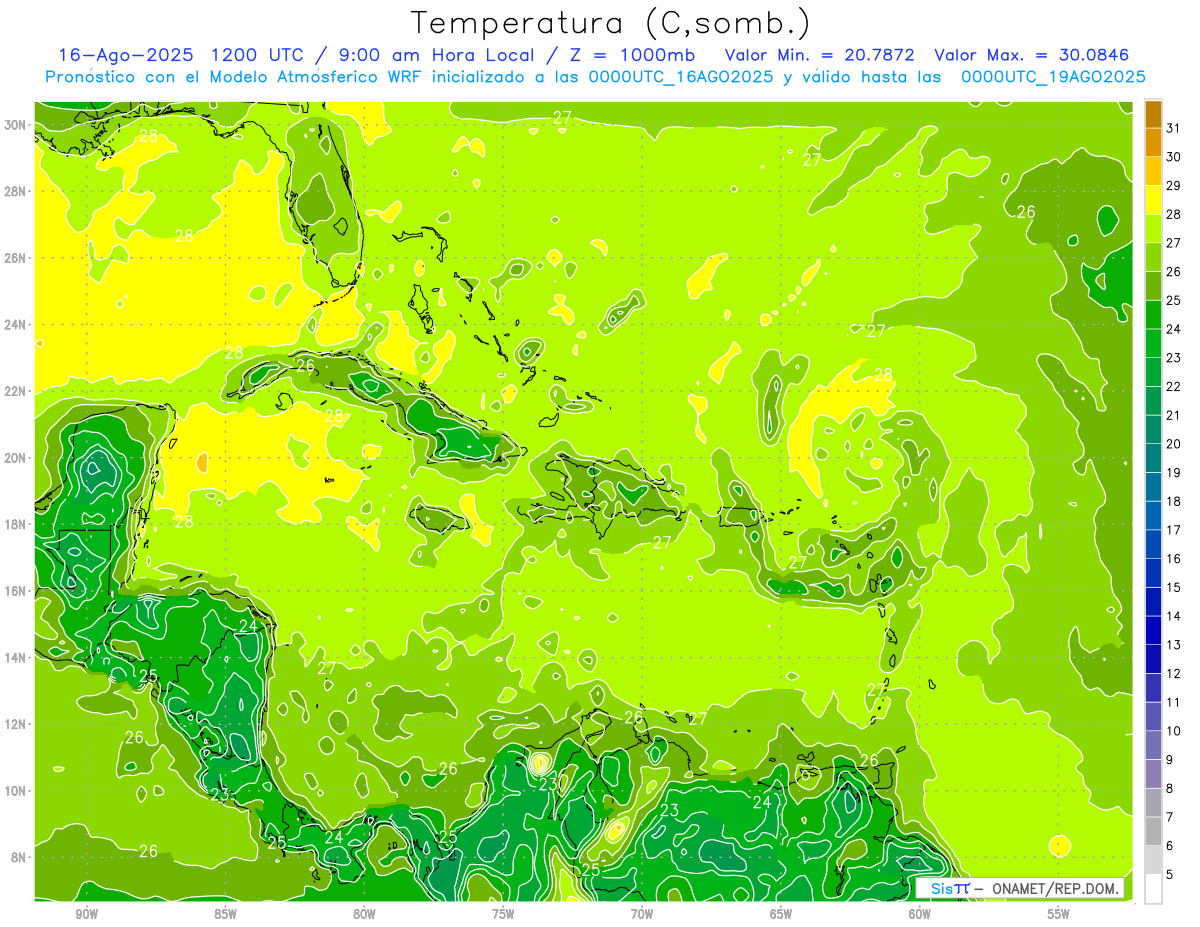Screen dimensions: 1200x927
Task: Click the legend label '17'
Action: point(1173,530)
